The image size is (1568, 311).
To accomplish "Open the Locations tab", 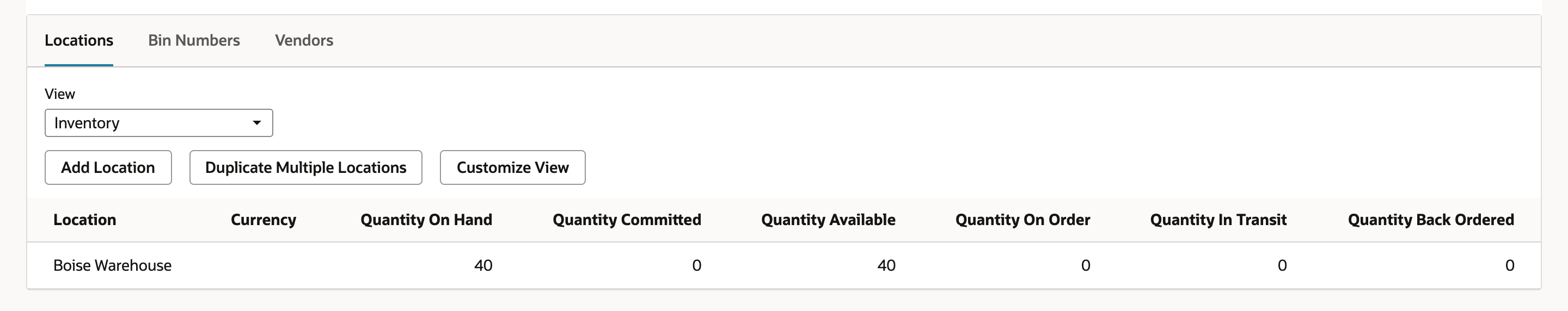I will pyautogui.click(x=78, y=40).
